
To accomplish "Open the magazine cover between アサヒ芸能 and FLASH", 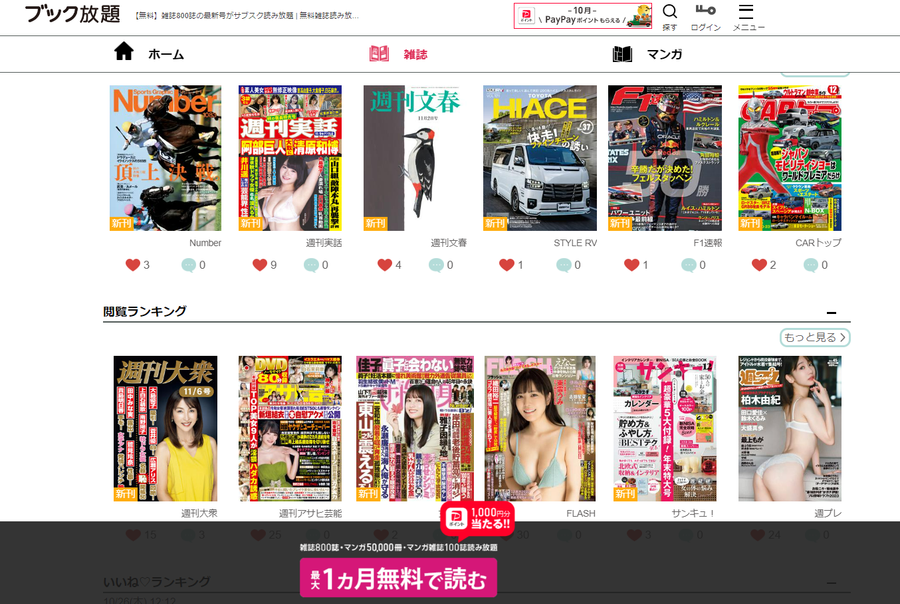I will click(415, 428).
